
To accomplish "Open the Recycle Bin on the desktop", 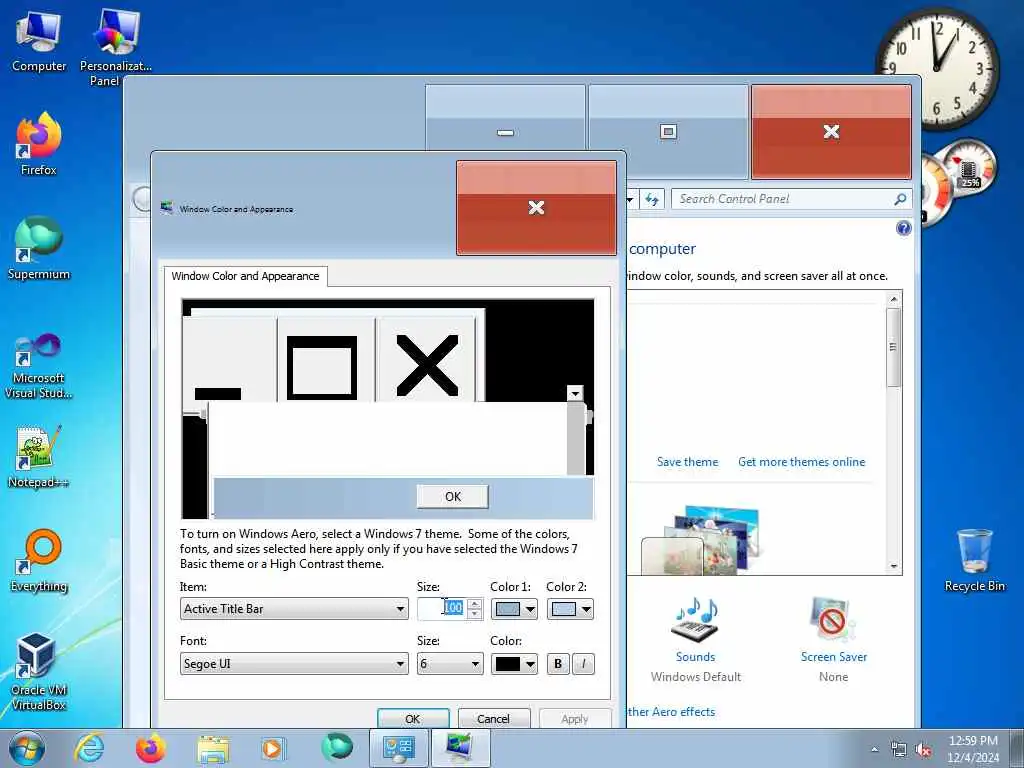I will [x=974, y=560].
